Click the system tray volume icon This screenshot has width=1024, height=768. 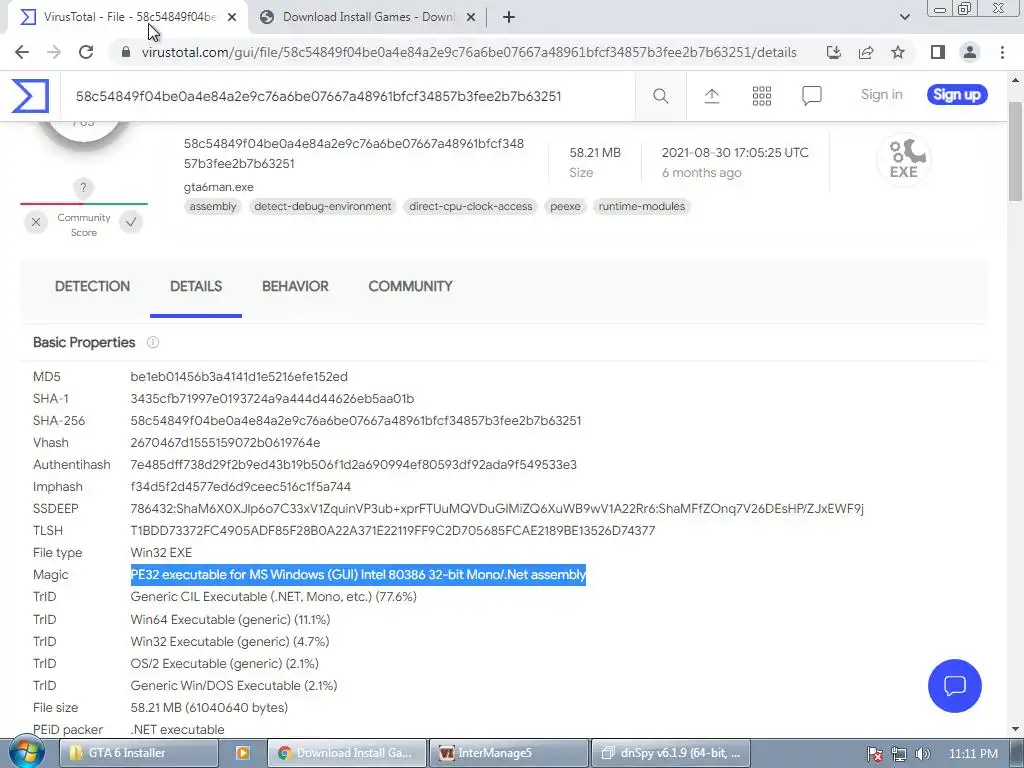point(922,754)
